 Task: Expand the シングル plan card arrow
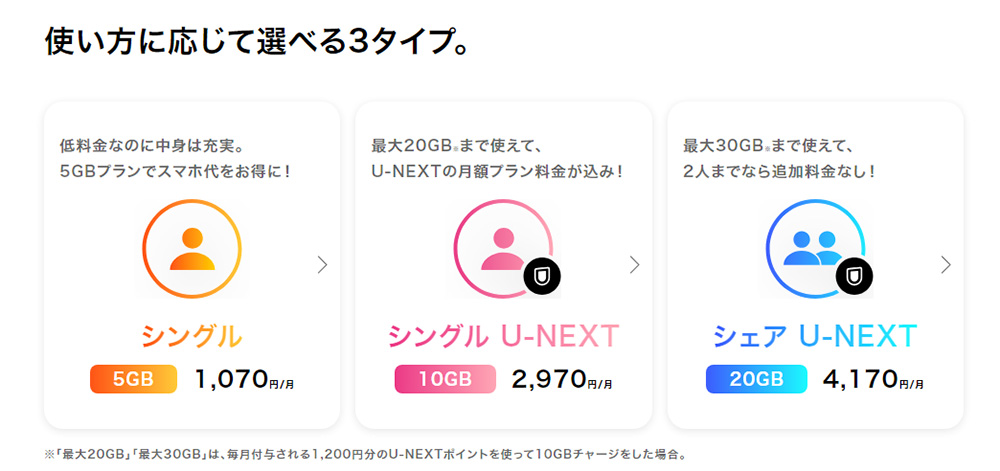pos(322,265)
